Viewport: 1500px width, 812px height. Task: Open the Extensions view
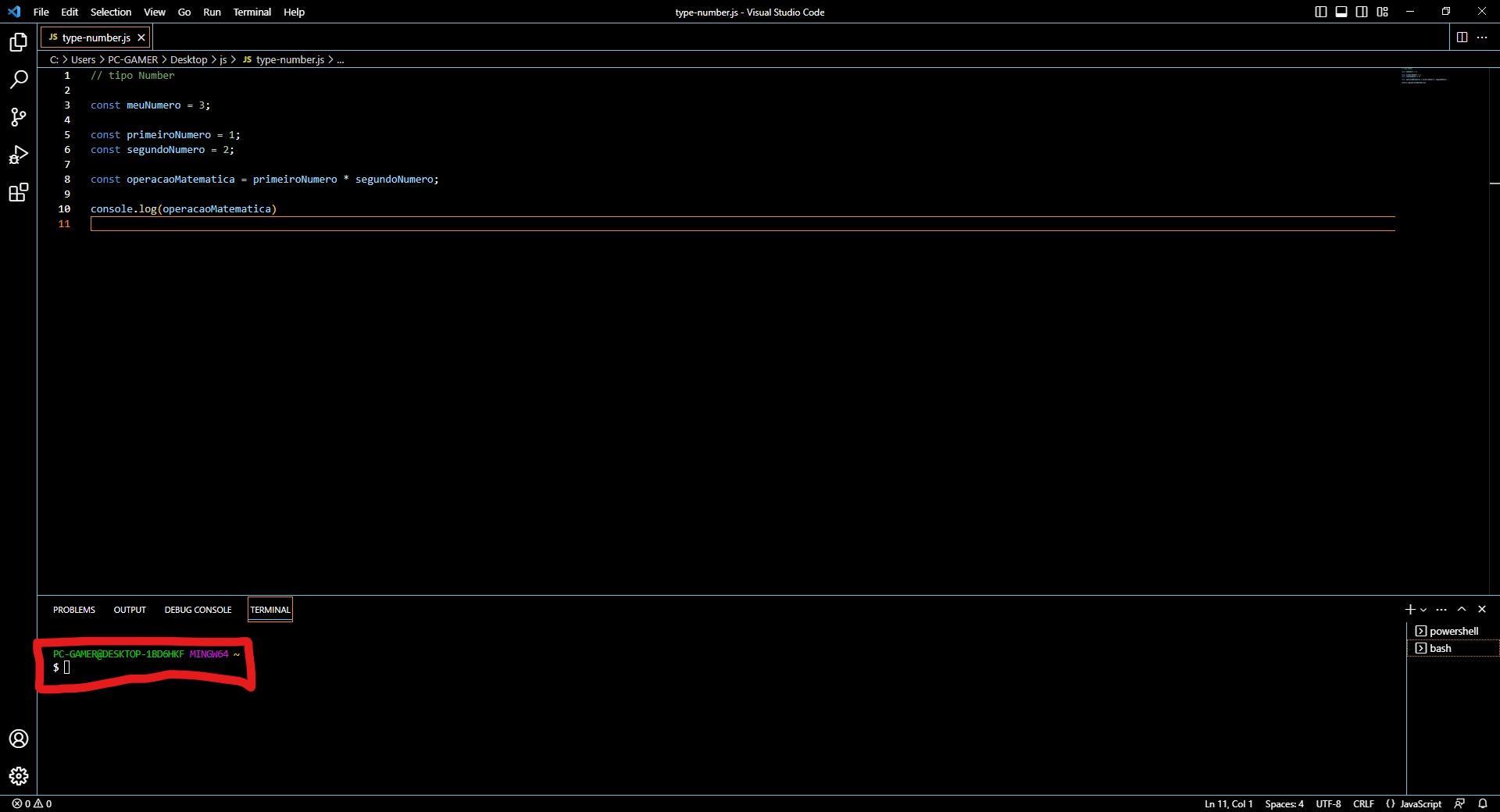point(19,192)
